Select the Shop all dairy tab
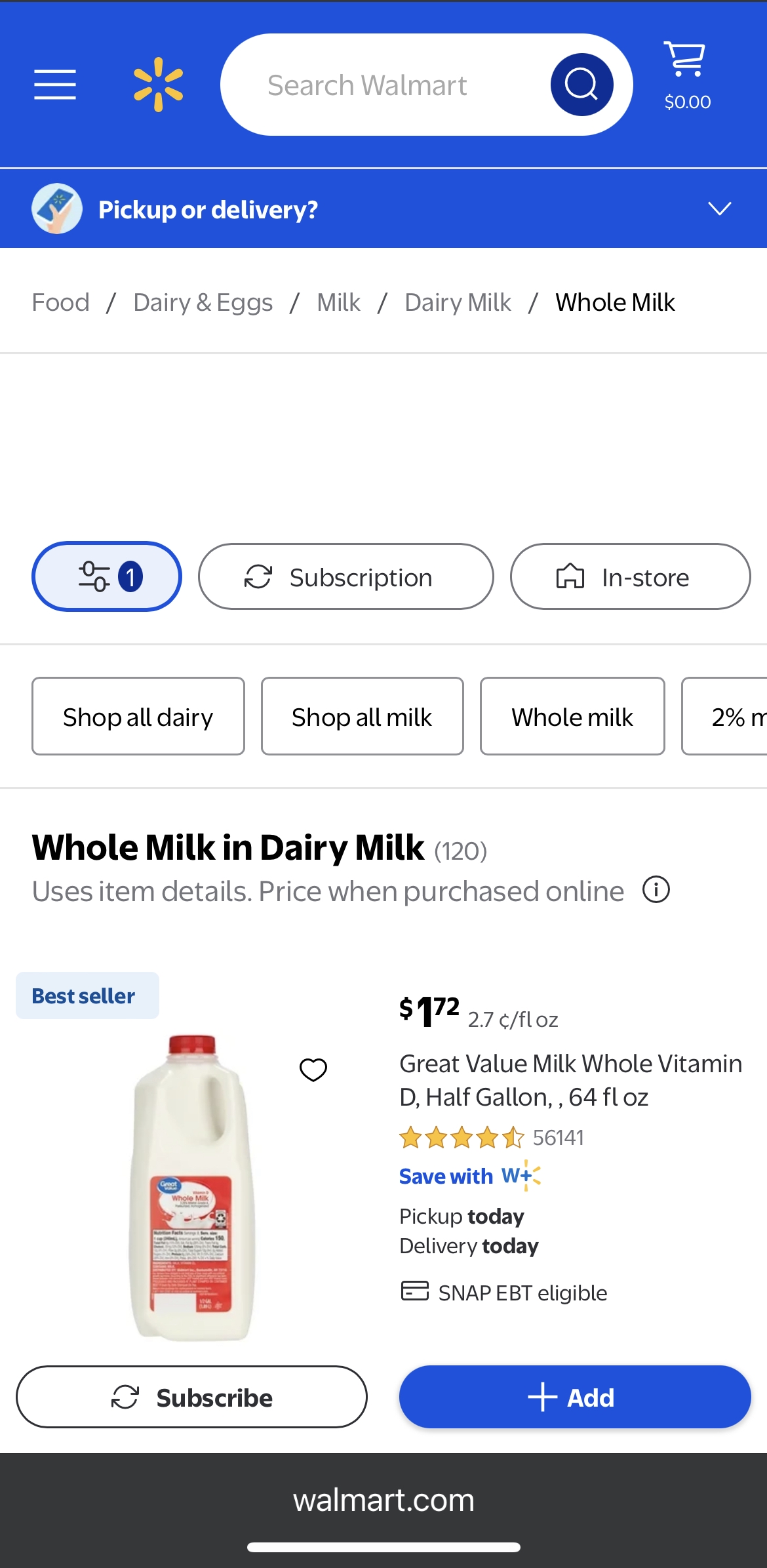 click(138, 716)
